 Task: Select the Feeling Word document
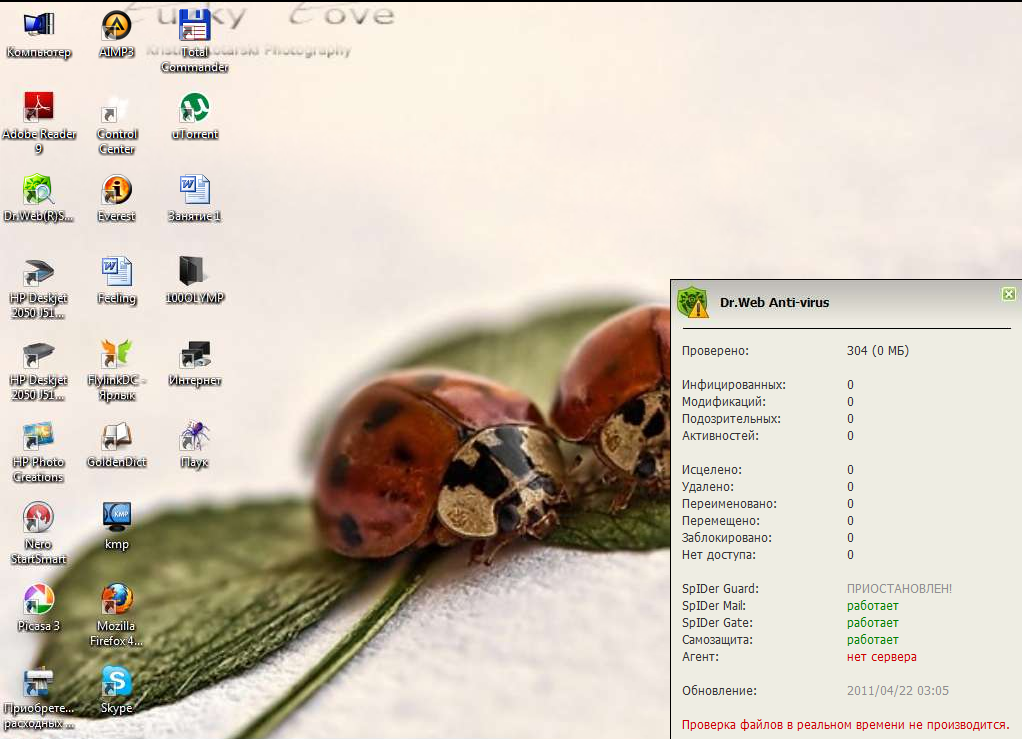(x=117, y=271)
